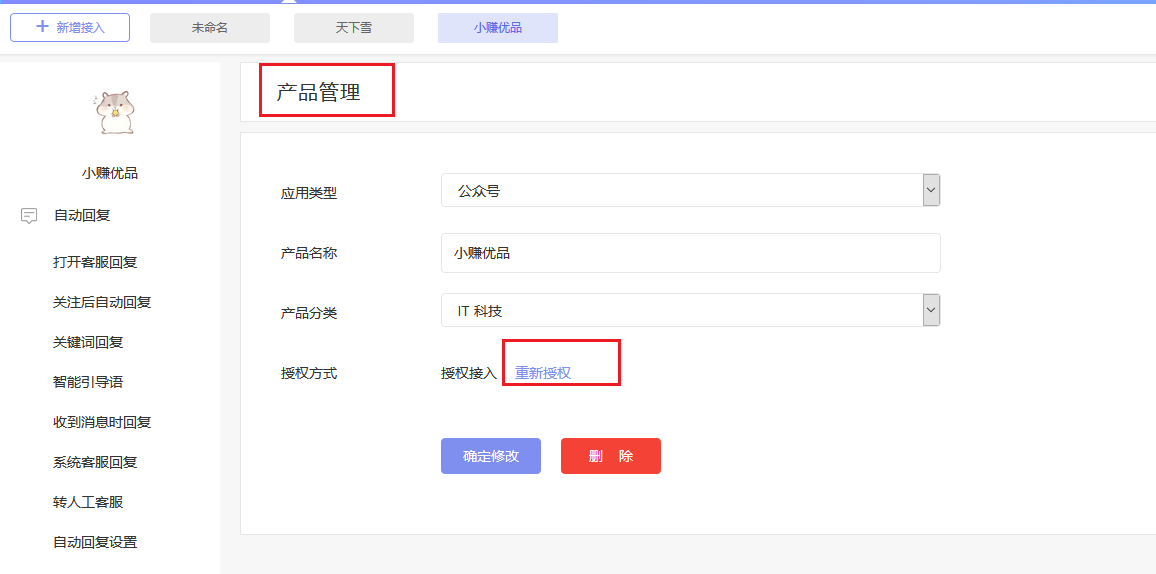Open 自动回复设置 sidebar item
Image resolution: width=1156 pixels, height=574 pixels.
point(95,542)
